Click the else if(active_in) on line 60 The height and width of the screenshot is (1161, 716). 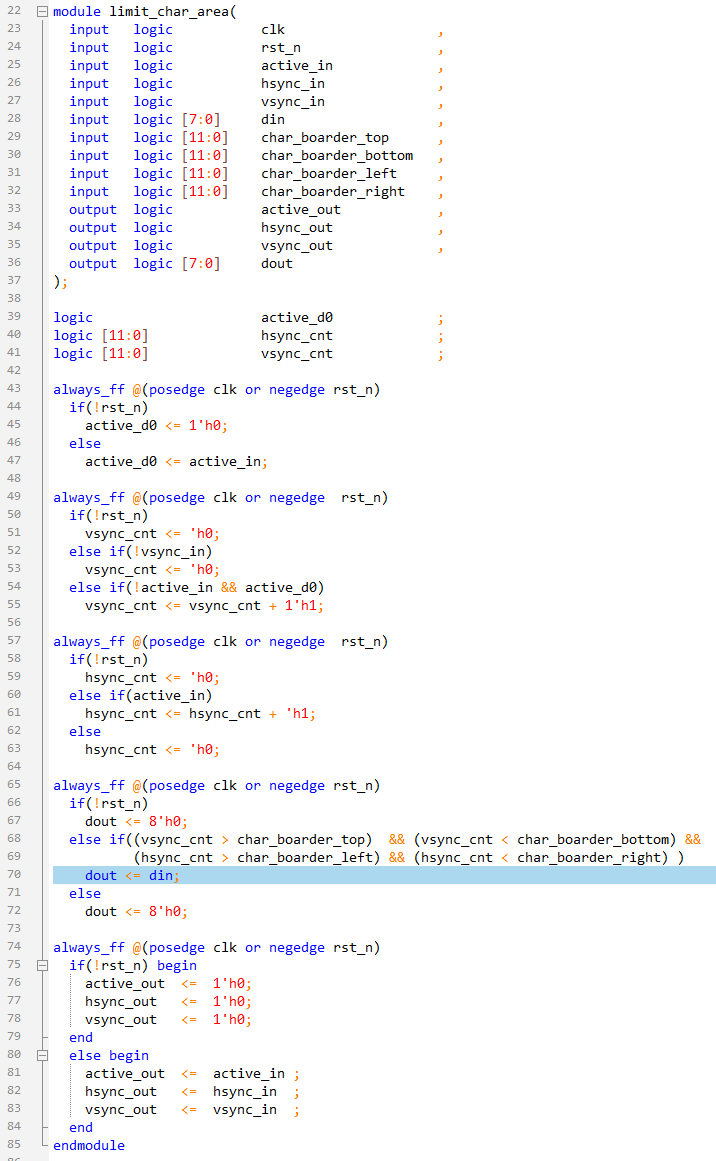point(141,695)
